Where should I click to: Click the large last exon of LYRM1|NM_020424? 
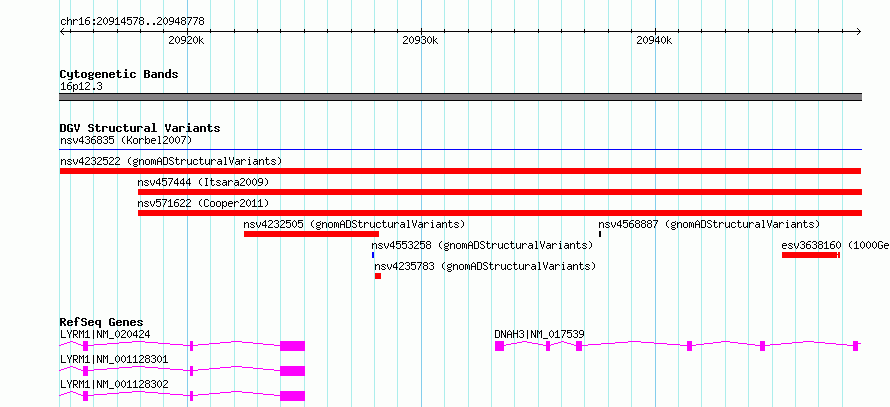[292, 346]
